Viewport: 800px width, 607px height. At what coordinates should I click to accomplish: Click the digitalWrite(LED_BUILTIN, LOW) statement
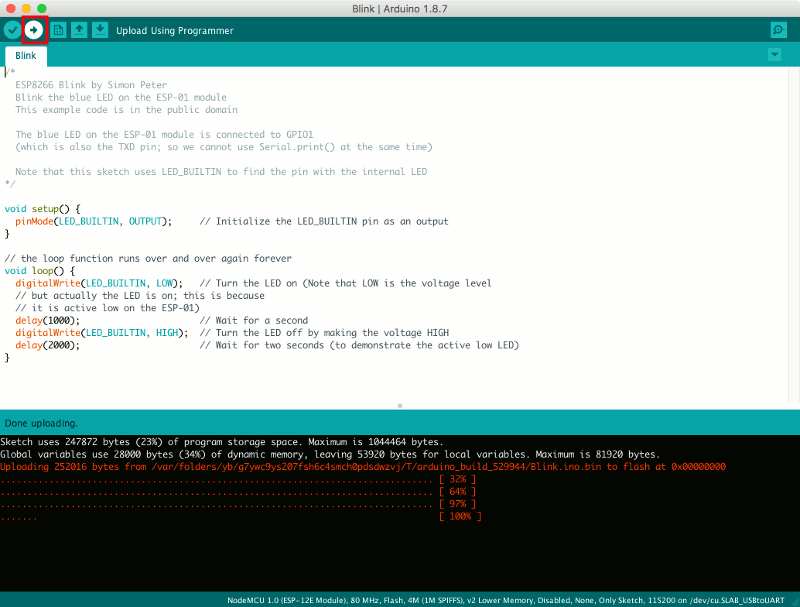(x=99, y=283)
